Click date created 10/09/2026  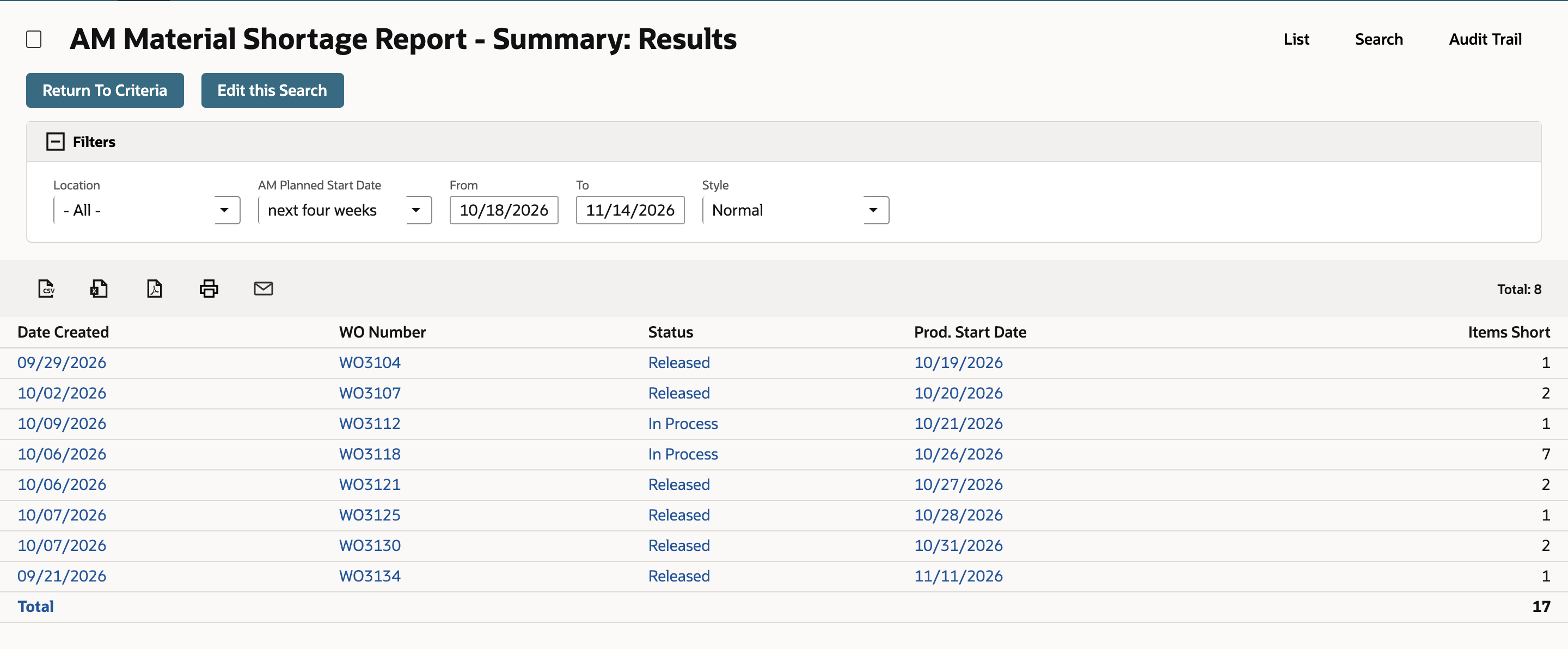click(62, 424)
